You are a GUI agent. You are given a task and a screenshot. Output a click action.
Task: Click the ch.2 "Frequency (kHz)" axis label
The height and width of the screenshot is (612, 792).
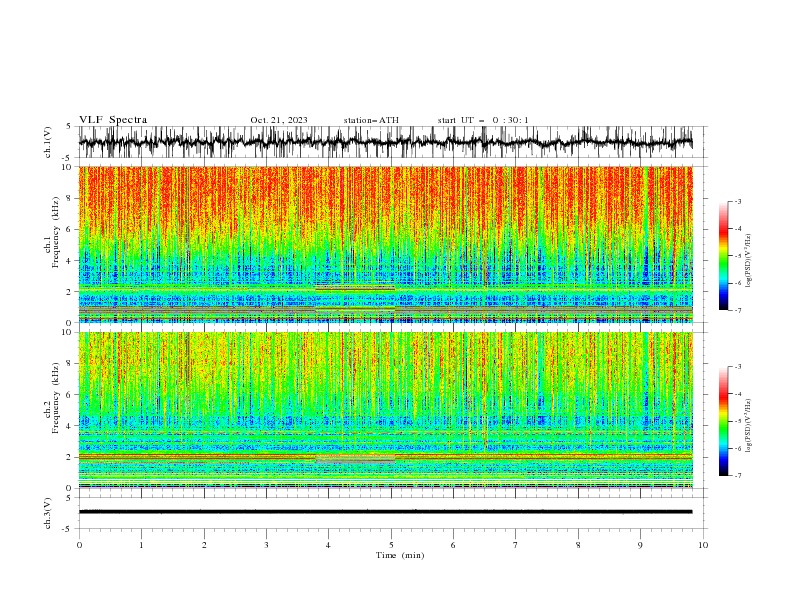pyautogui.click(x=56, y=397)
